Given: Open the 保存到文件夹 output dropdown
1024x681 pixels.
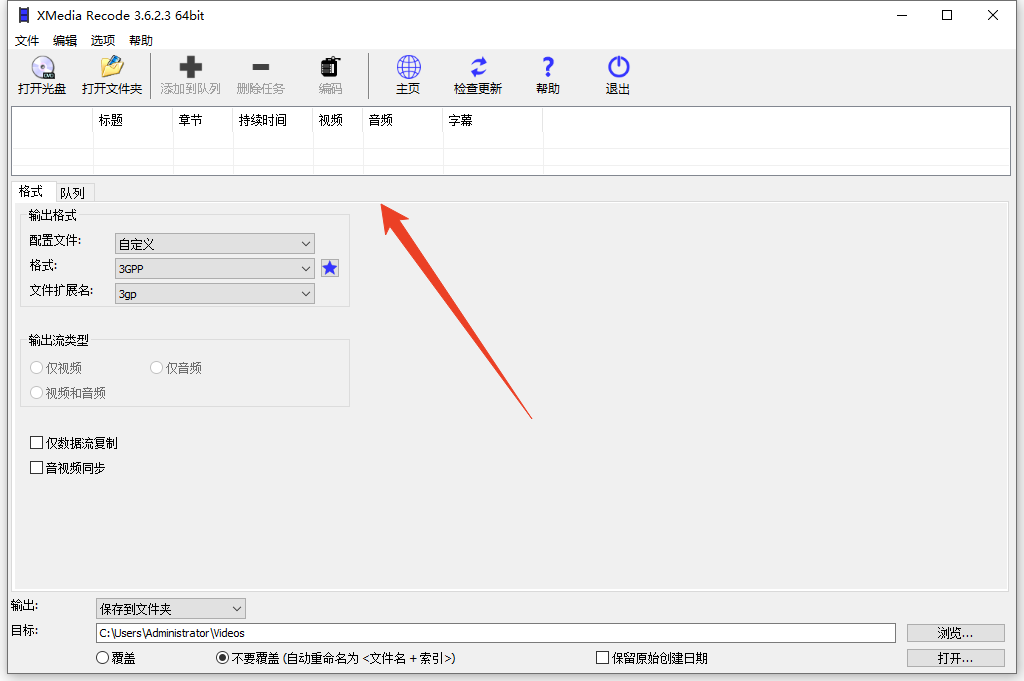Looking at the screenshot, I should 171,608.
